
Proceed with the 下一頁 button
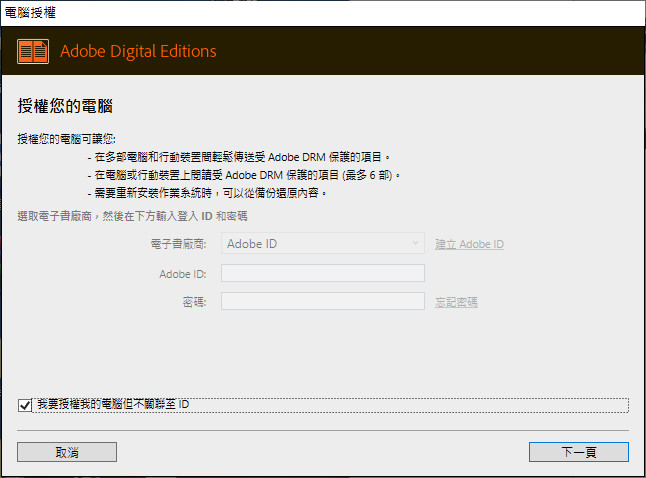578,452
